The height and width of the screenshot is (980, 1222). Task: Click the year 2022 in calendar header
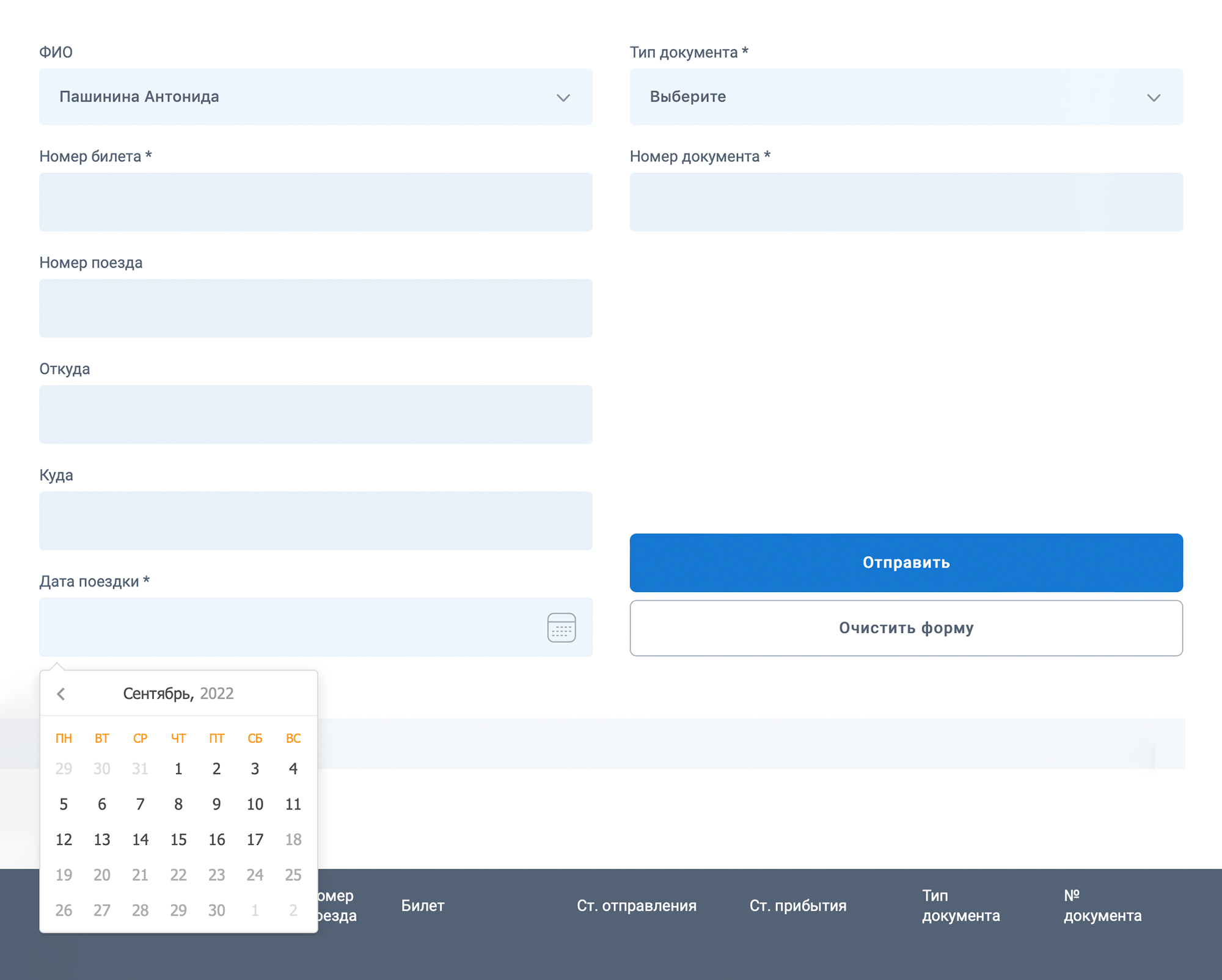coord(217,693)
